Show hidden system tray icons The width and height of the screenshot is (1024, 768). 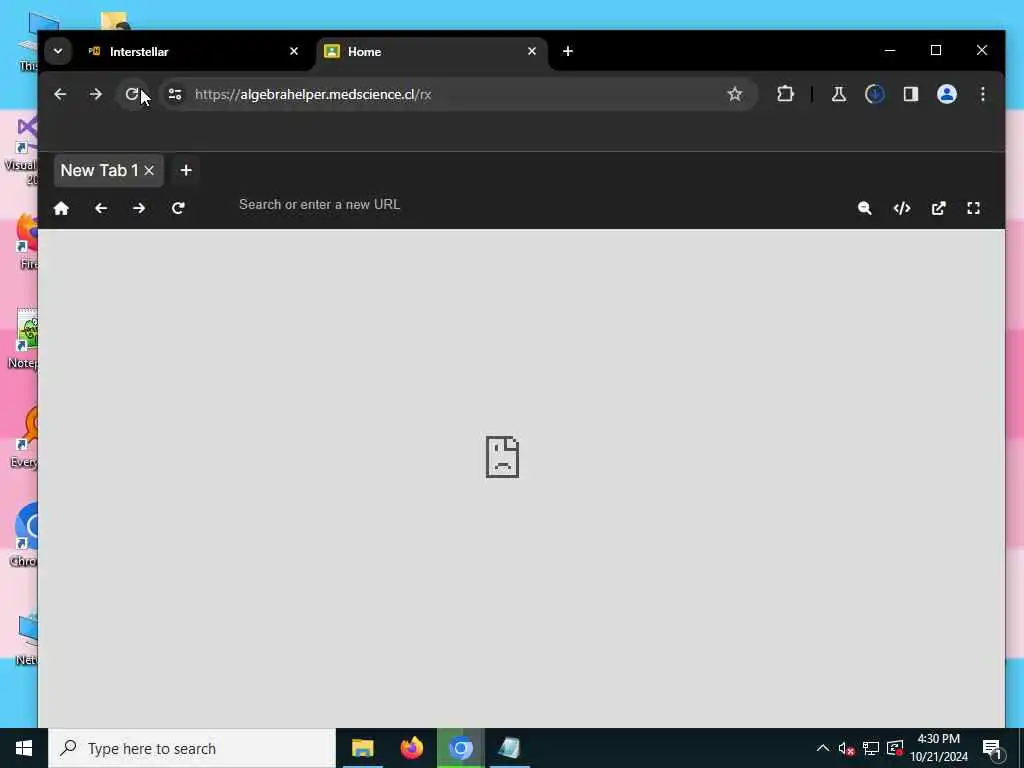pos(823,748)
